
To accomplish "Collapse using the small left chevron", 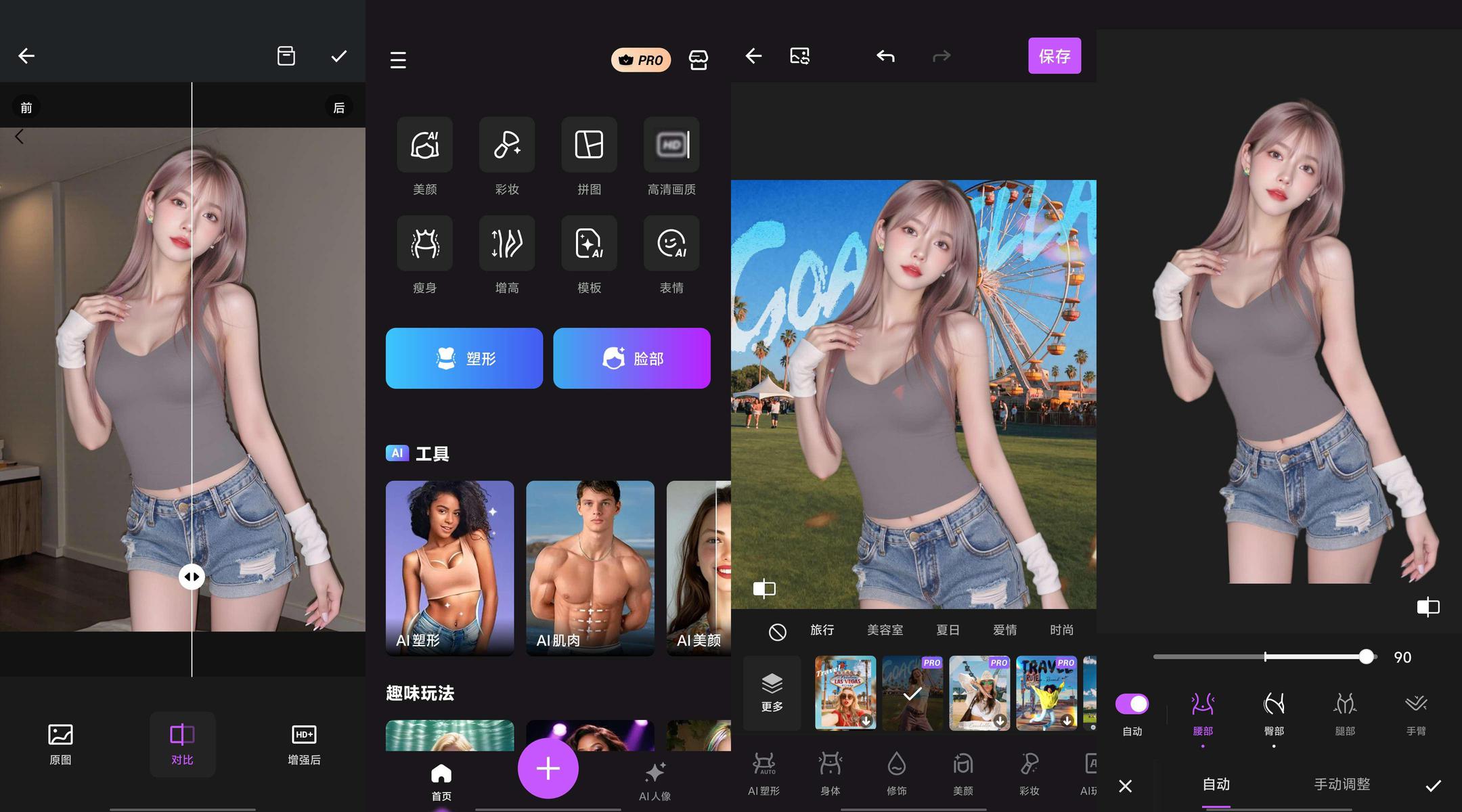I will coord(19,137).
